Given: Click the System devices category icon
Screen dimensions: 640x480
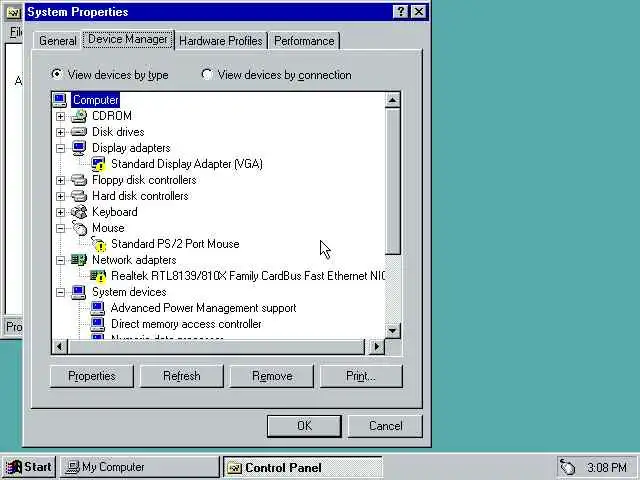Looking at the screenshot, I should pyautogui.click(x=78, y=292).
